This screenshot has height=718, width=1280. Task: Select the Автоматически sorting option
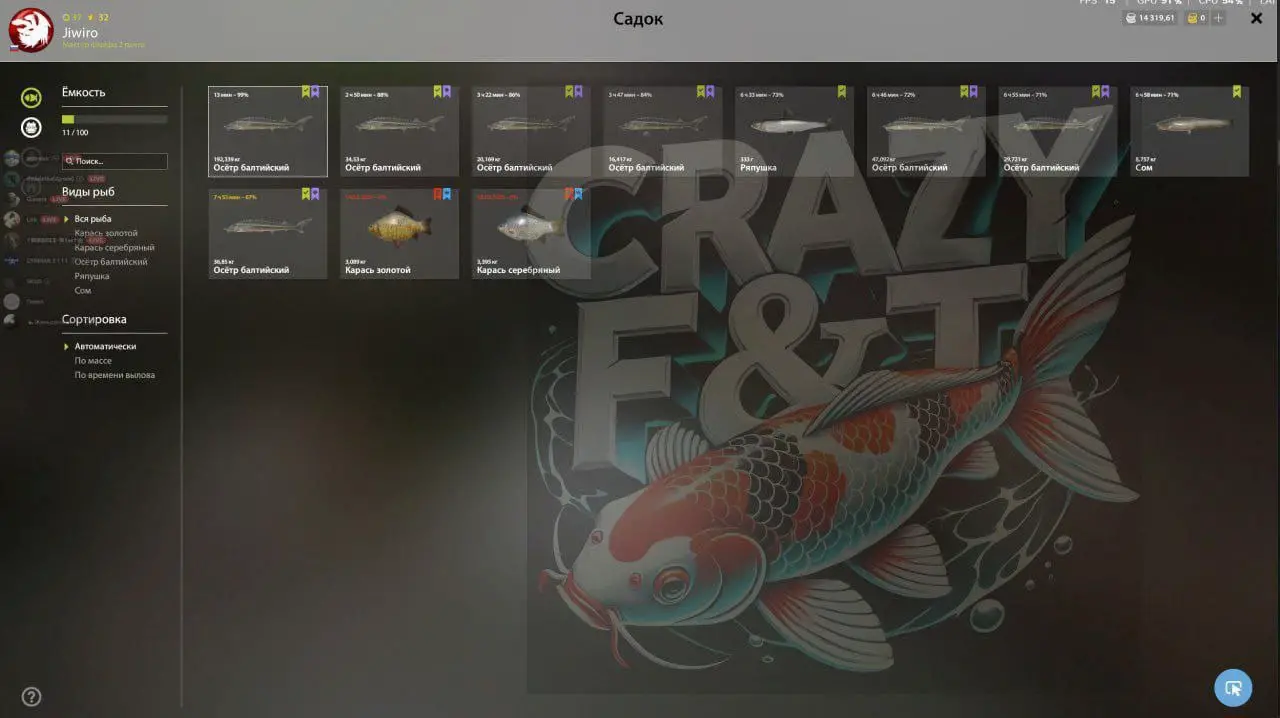pyautogui.click(x=105, y=346)
